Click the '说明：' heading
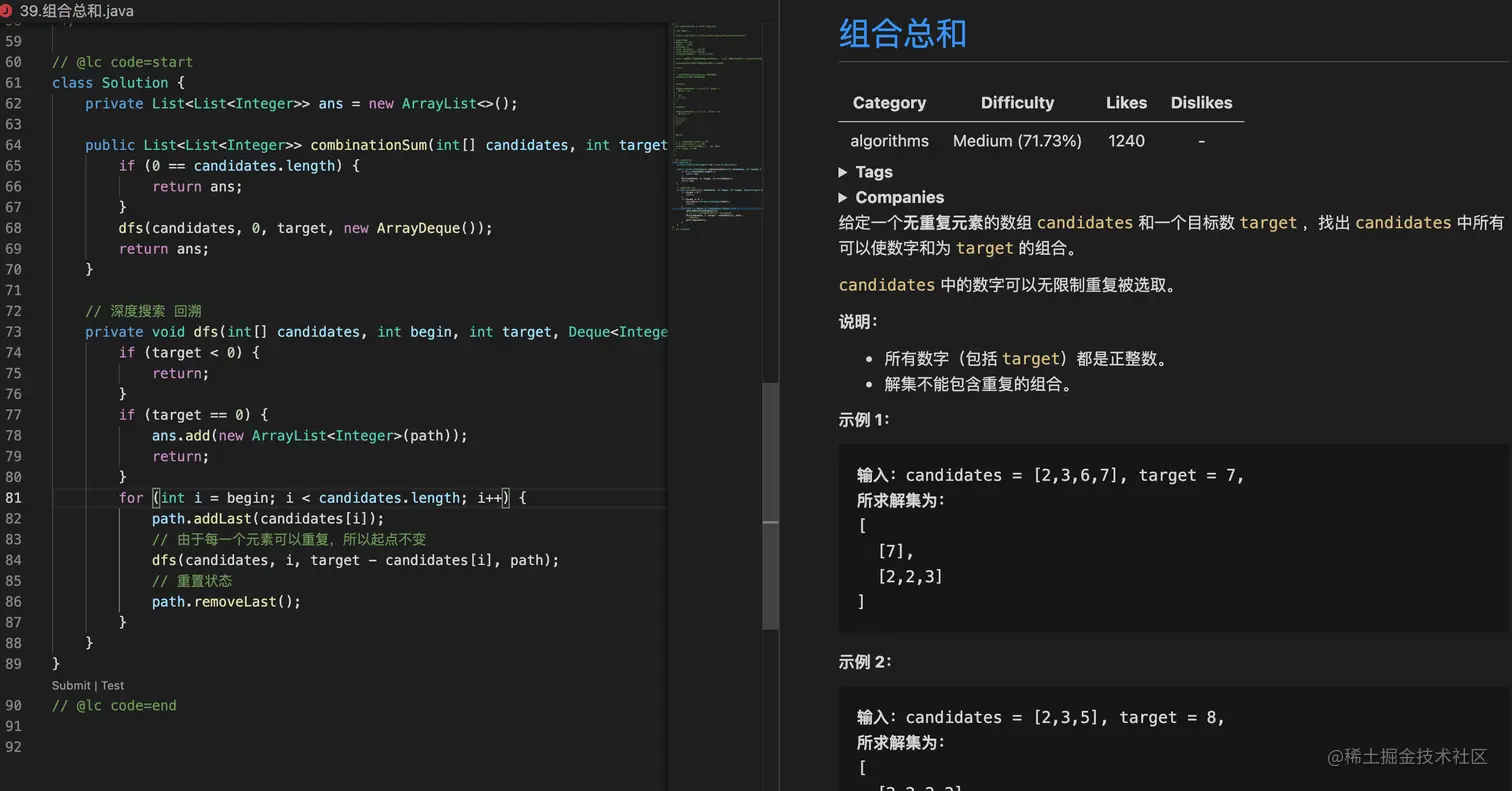 click(x=858, y=322)
